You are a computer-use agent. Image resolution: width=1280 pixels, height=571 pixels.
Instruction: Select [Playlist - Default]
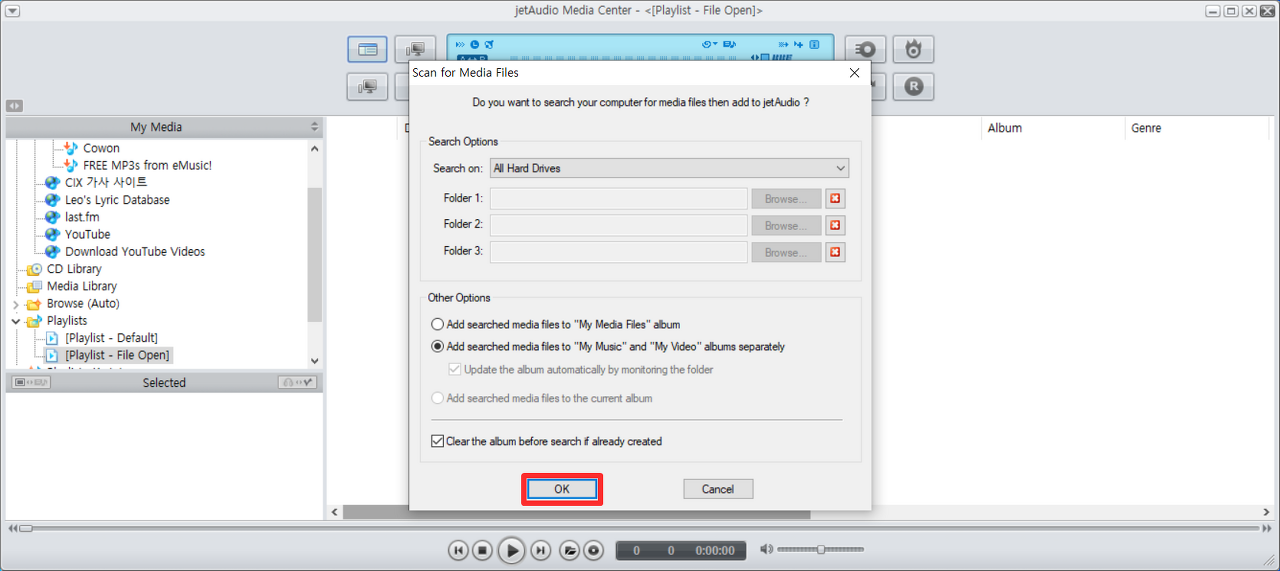(x=111, y=338)
